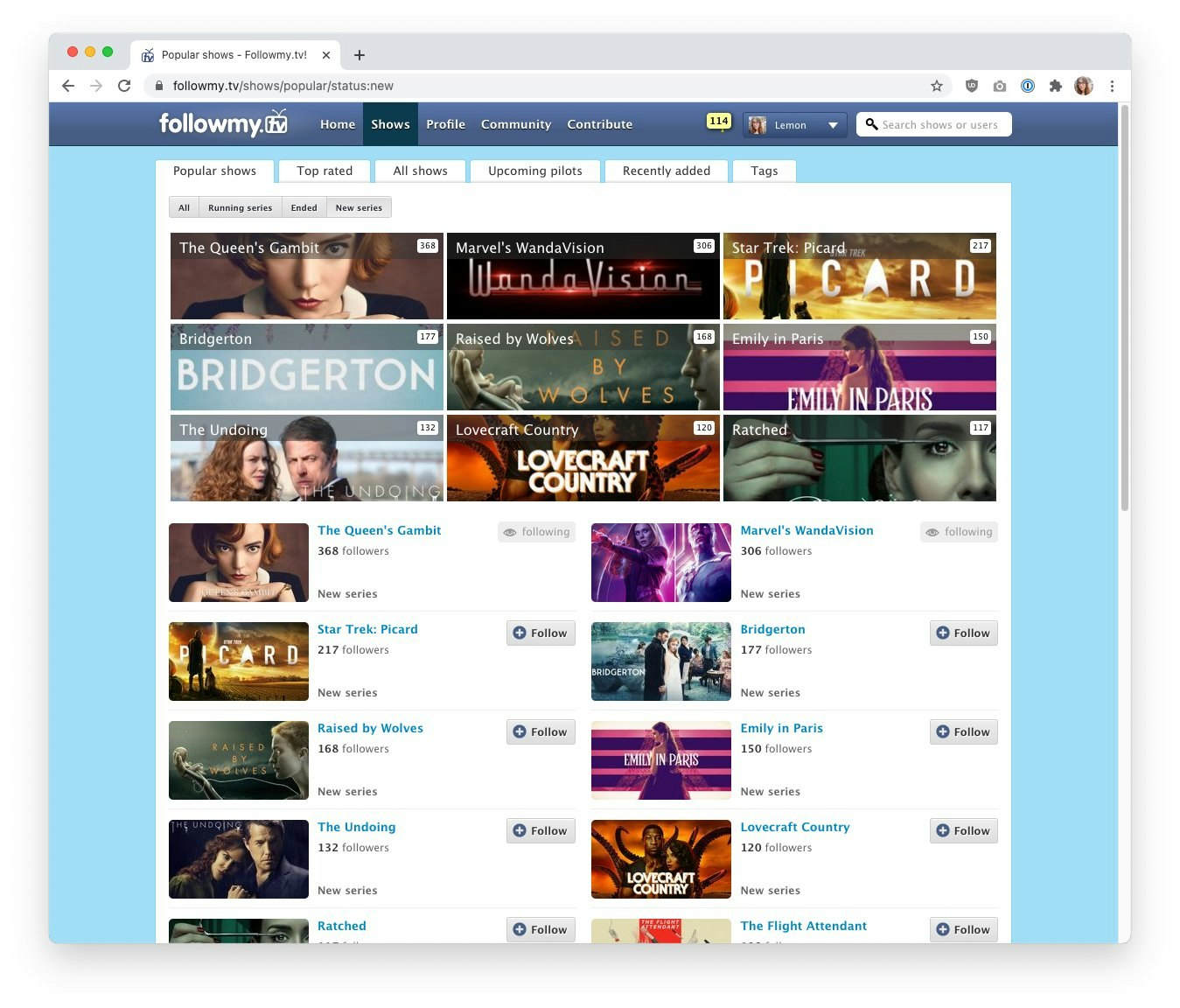
Task: Follow Raised by Wolves
Action: [541, 731]
